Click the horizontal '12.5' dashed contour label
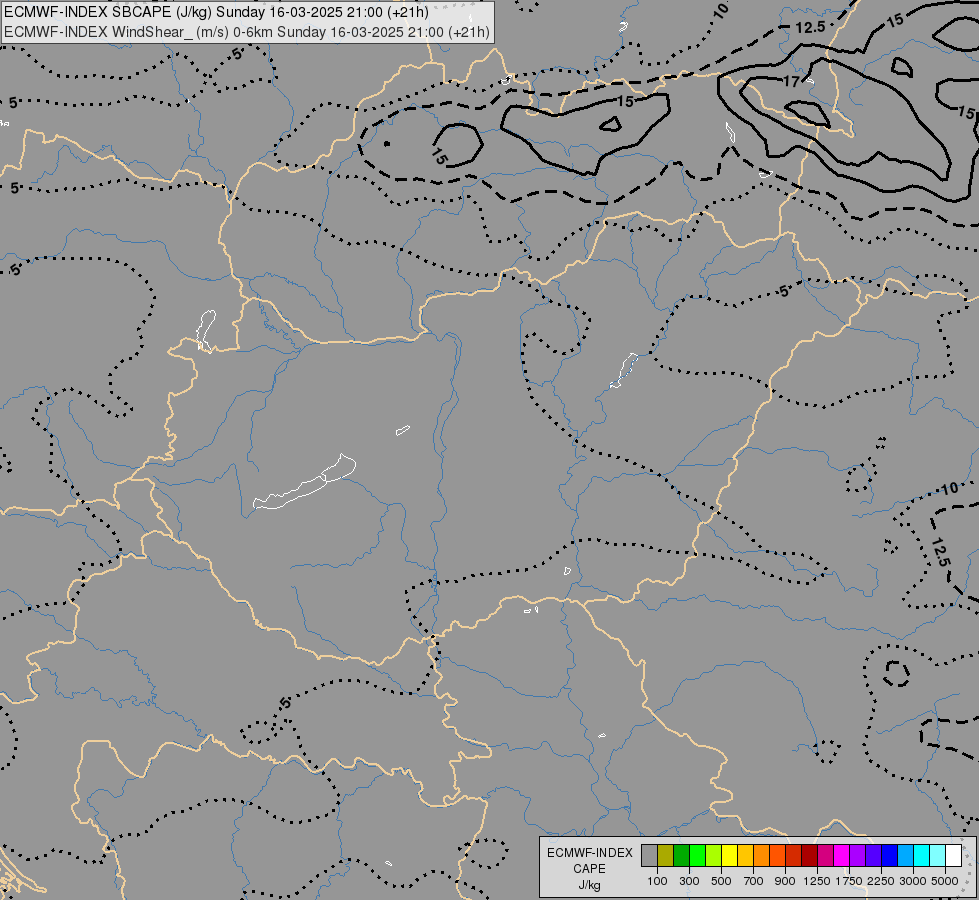Screen dimensions: 979x900 tap(810, 27)
